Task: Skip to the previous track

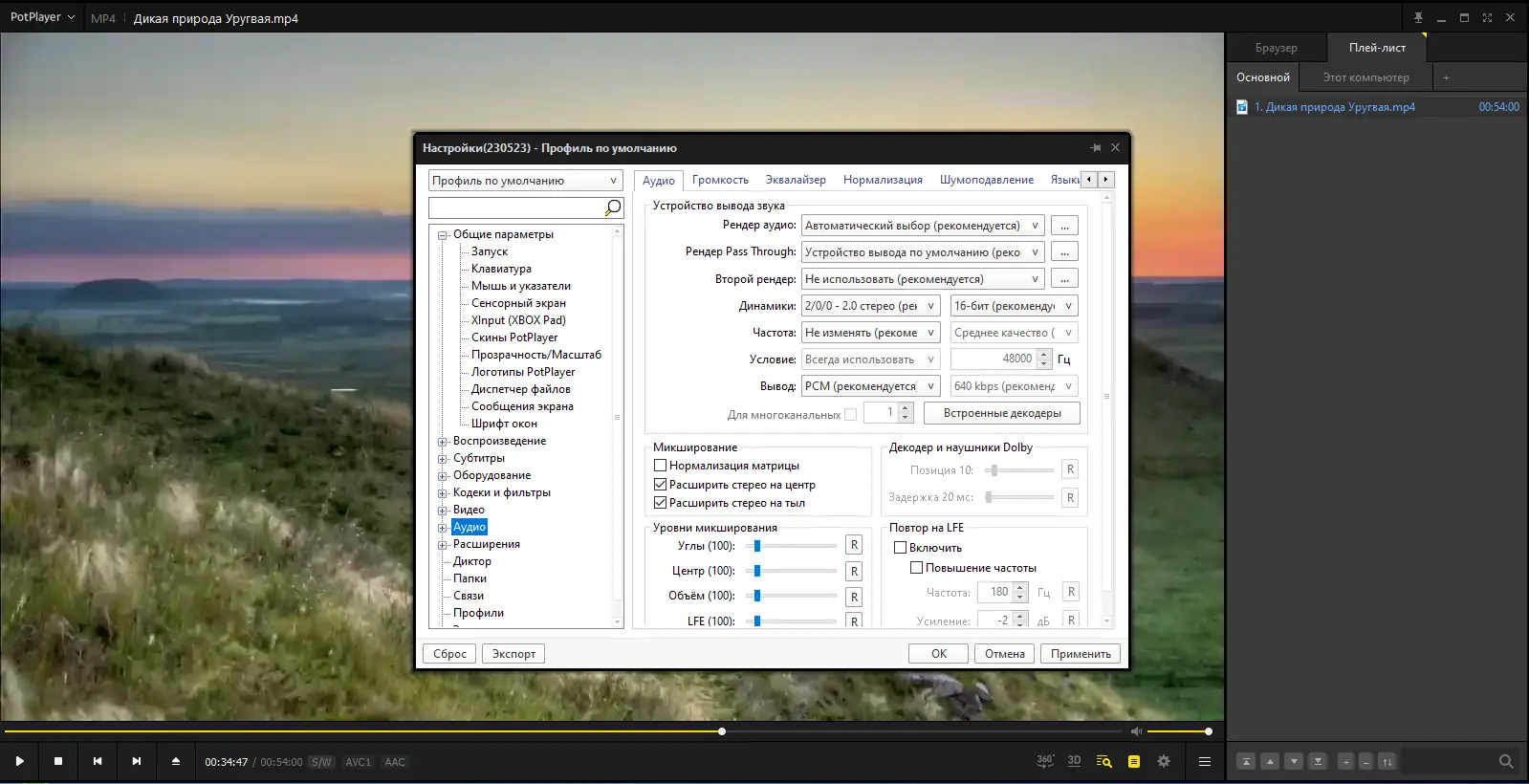Action: click(98, 761)
